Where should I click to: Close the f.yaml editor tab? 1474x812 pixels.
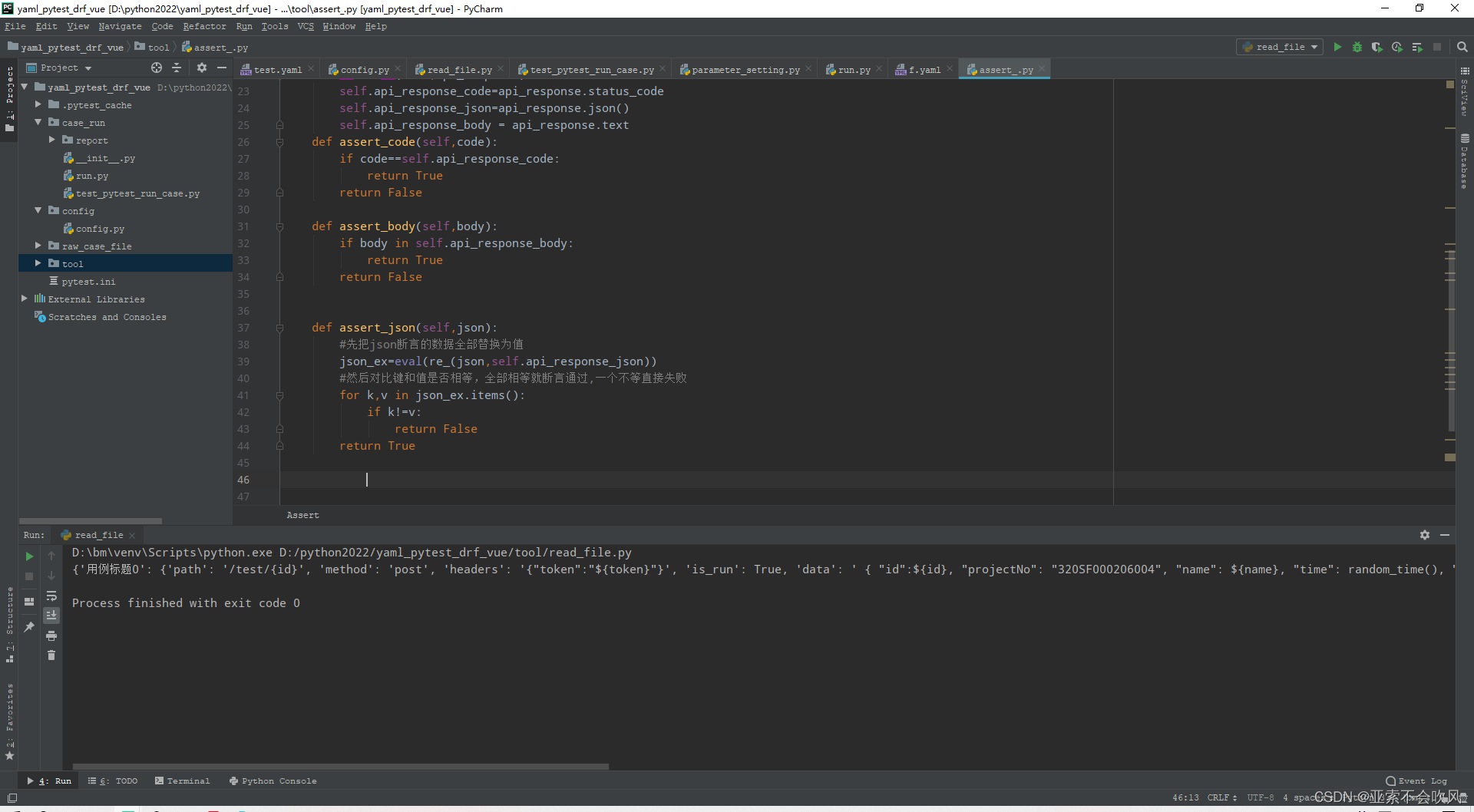point(950,68)
